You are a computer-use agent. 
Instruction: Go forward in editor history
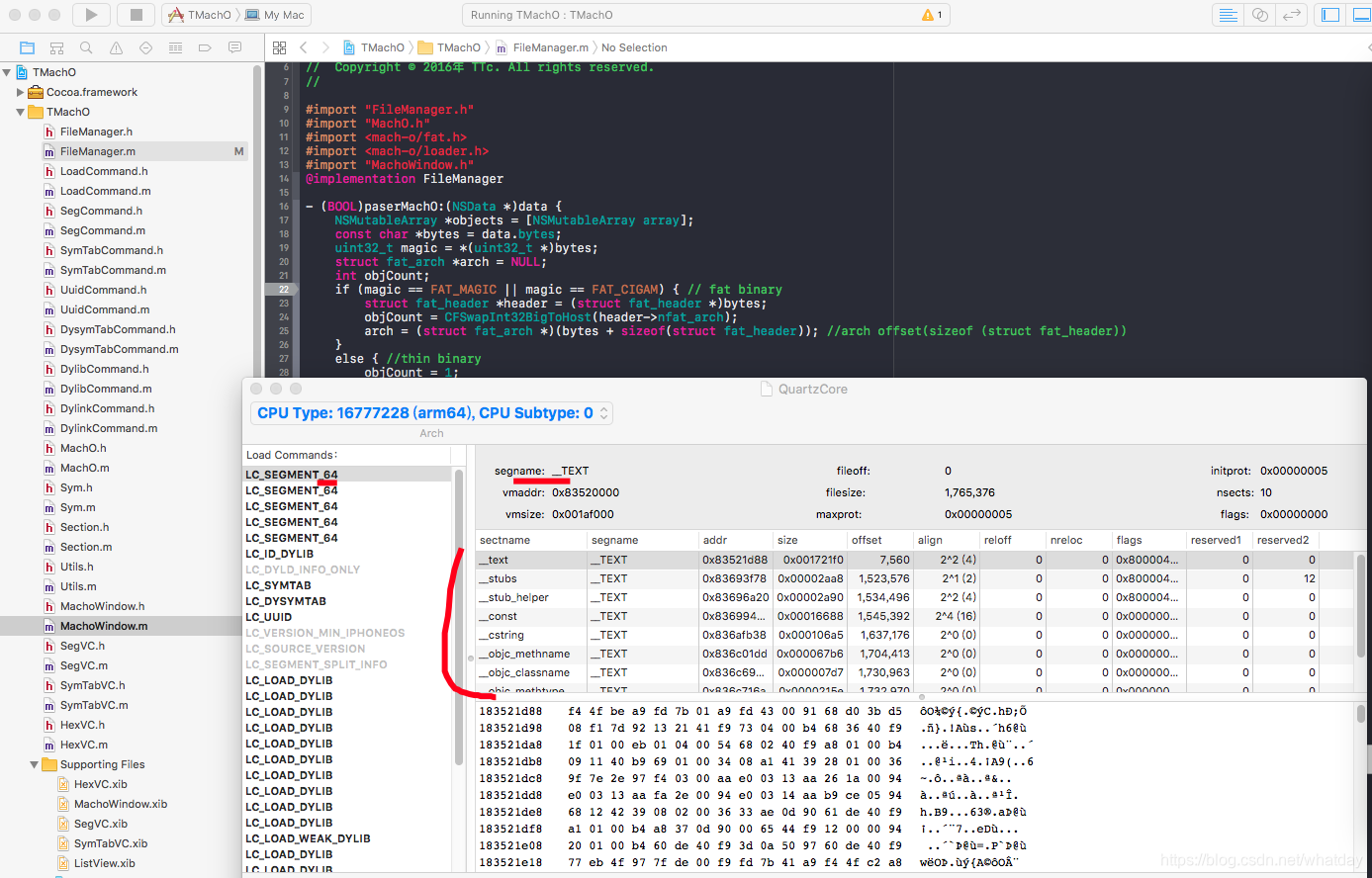tap(325, 47)
